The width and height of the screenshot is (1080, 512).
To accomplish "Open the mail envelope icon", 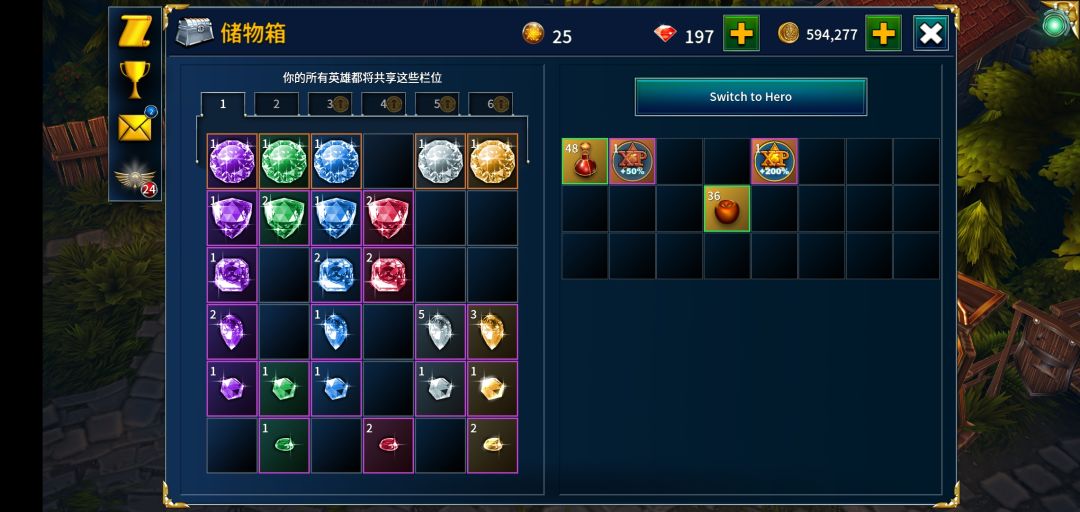I will pyautogui.click(x=135, y=127).
